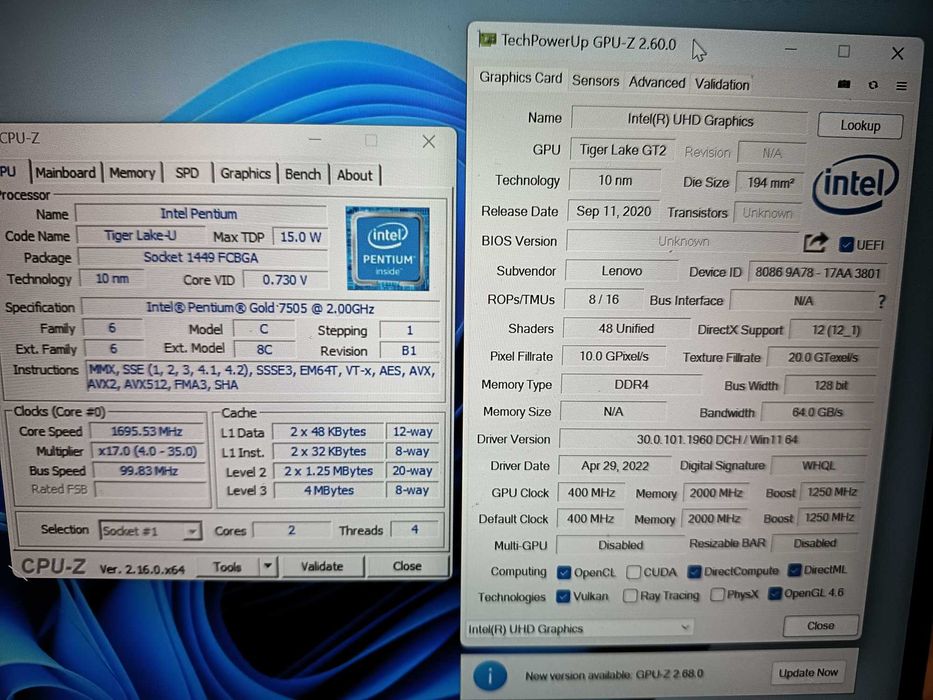Click the Die Size value 194 mm²
933x700 pixels.
click(x=771, y=183)
